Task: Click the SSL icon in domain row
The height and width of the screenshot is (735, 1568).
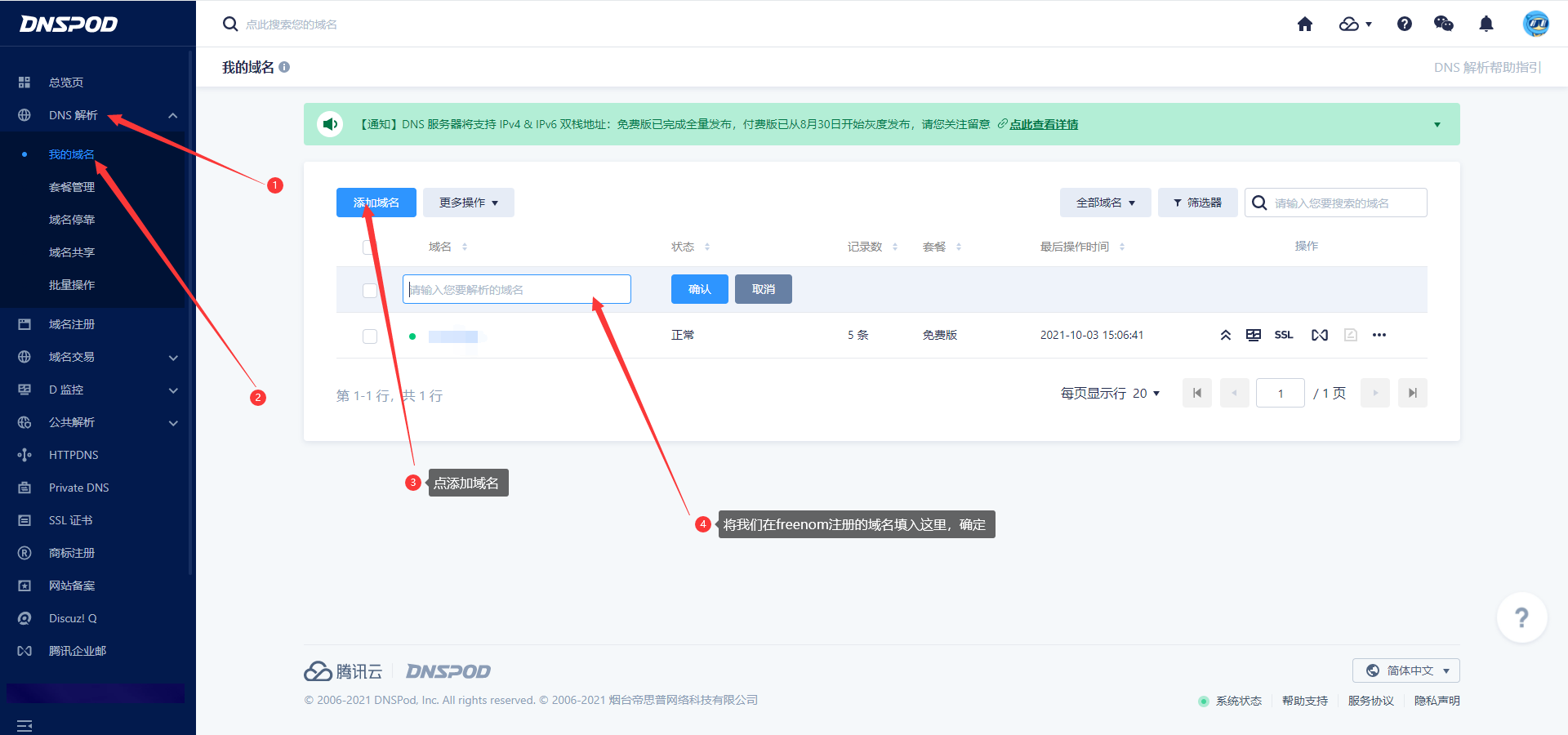Action: [x=1283, y=335]
